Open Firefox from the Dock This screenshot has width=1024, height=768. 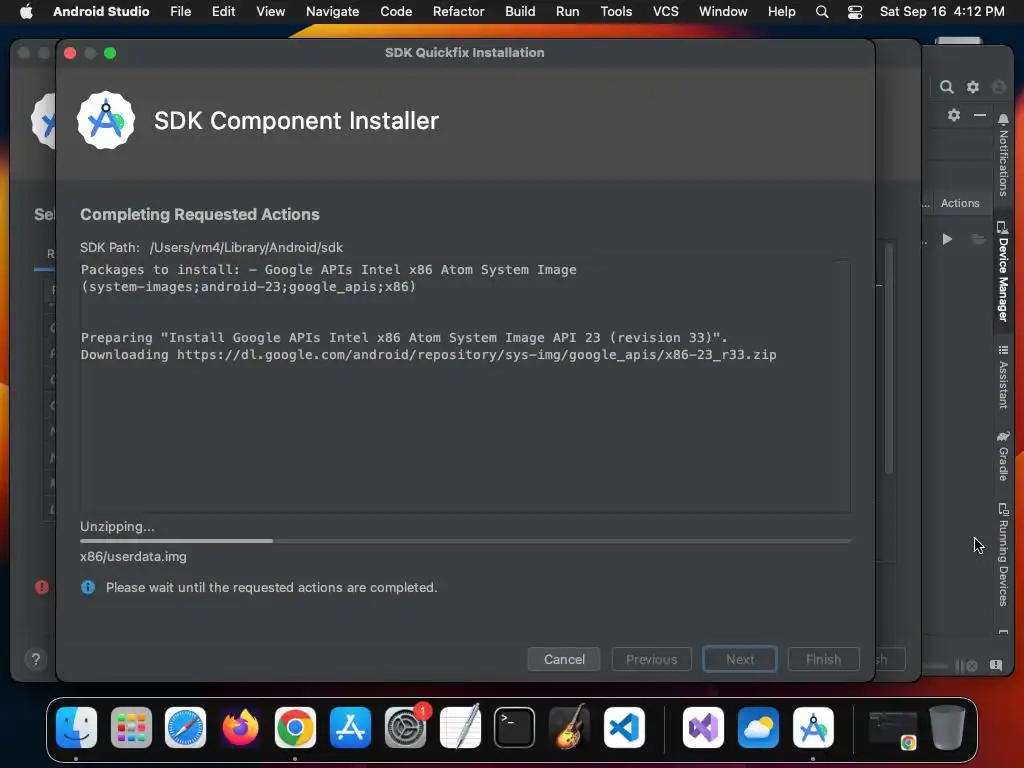pos(240,728)
